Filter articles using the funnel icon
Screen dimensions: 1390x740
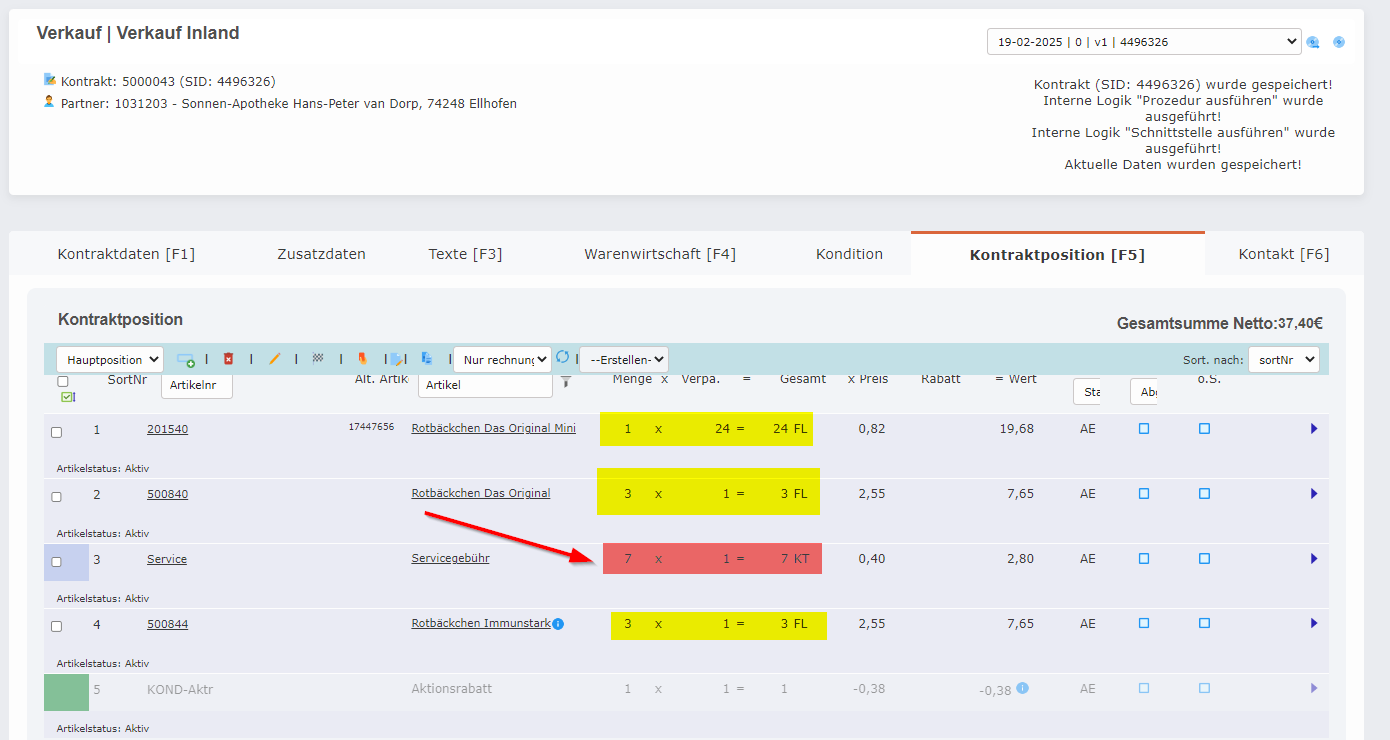tap(566, 384)
